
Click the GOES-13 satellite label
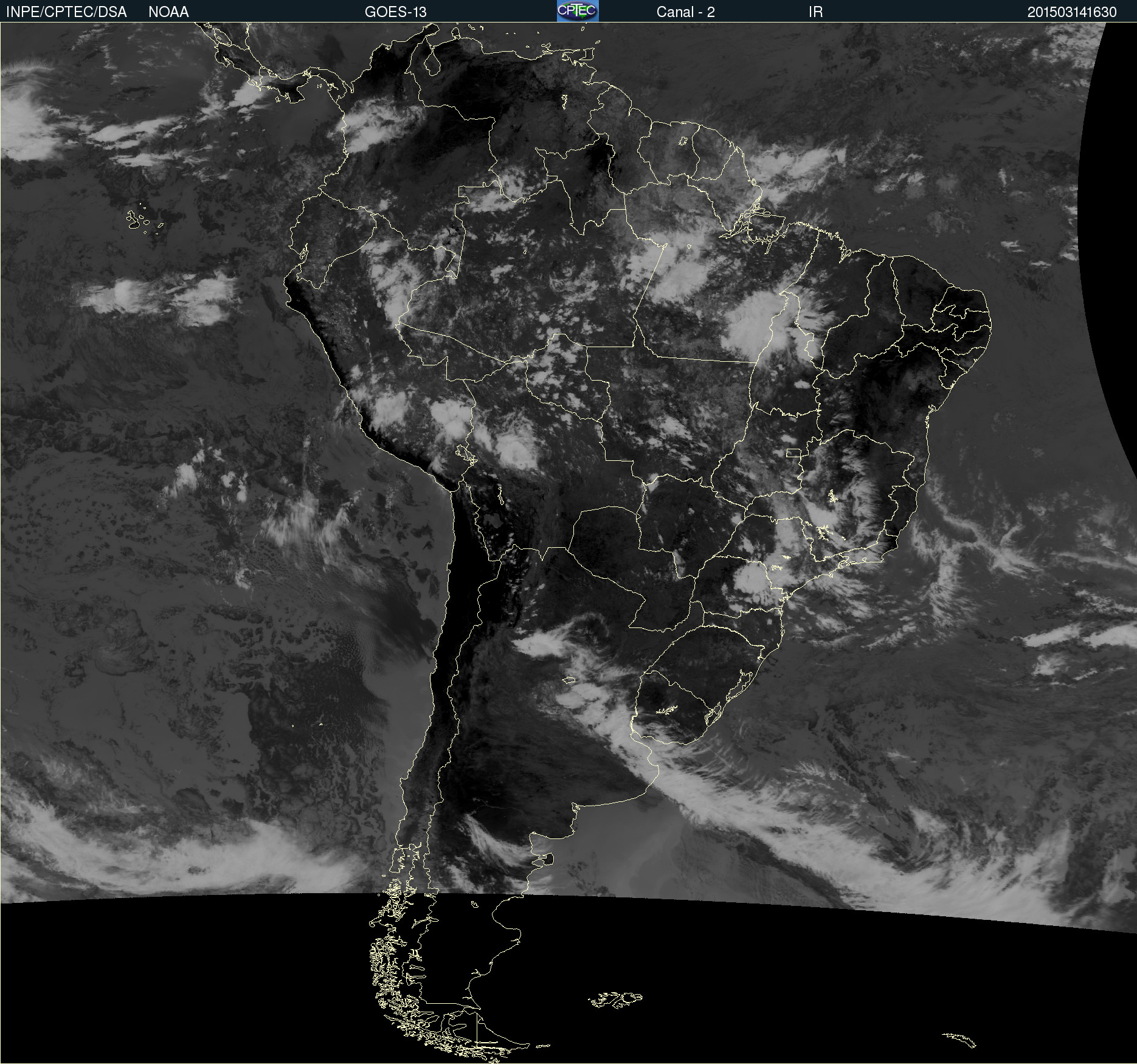click(x=395, y=12)
